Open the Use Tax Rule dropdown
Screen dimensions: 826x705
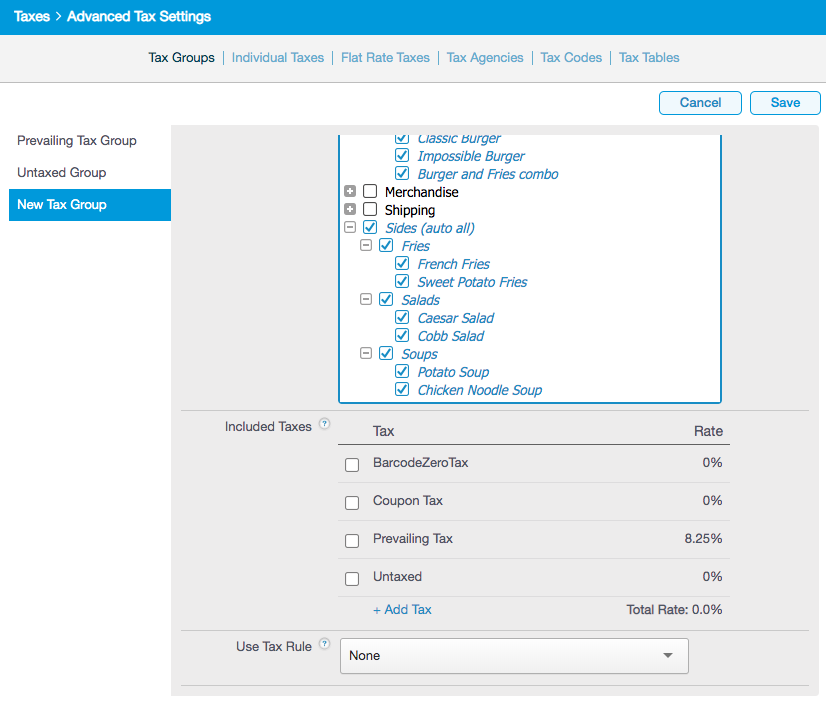point(514,656)
